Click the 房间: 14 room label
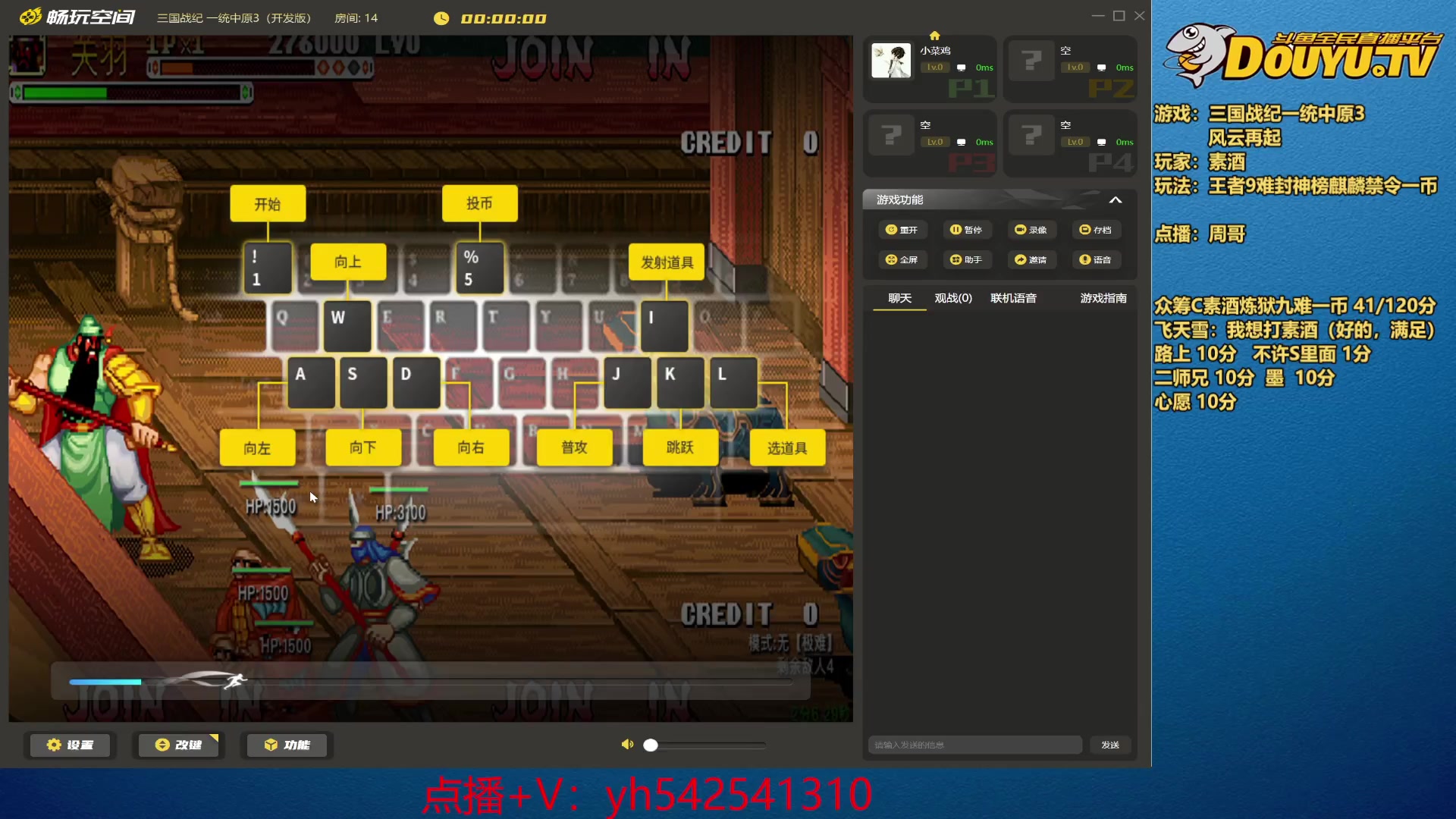The image size is (1456, 819). [x=356, y=18]
